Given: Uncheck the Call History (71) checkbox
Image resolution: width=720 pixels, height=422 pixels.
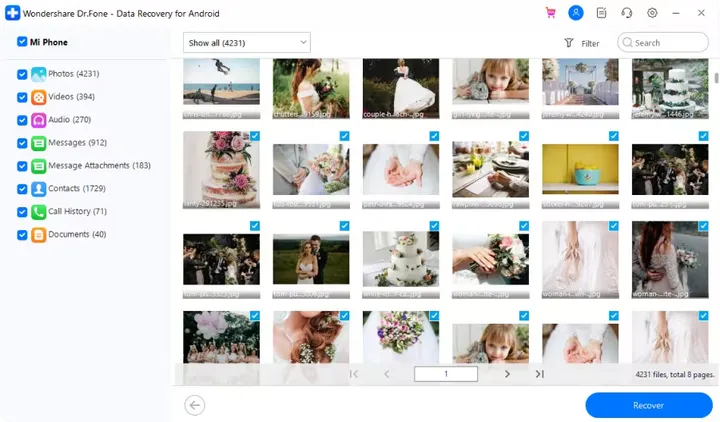Looking at the screenshot, I should point(22,212).
